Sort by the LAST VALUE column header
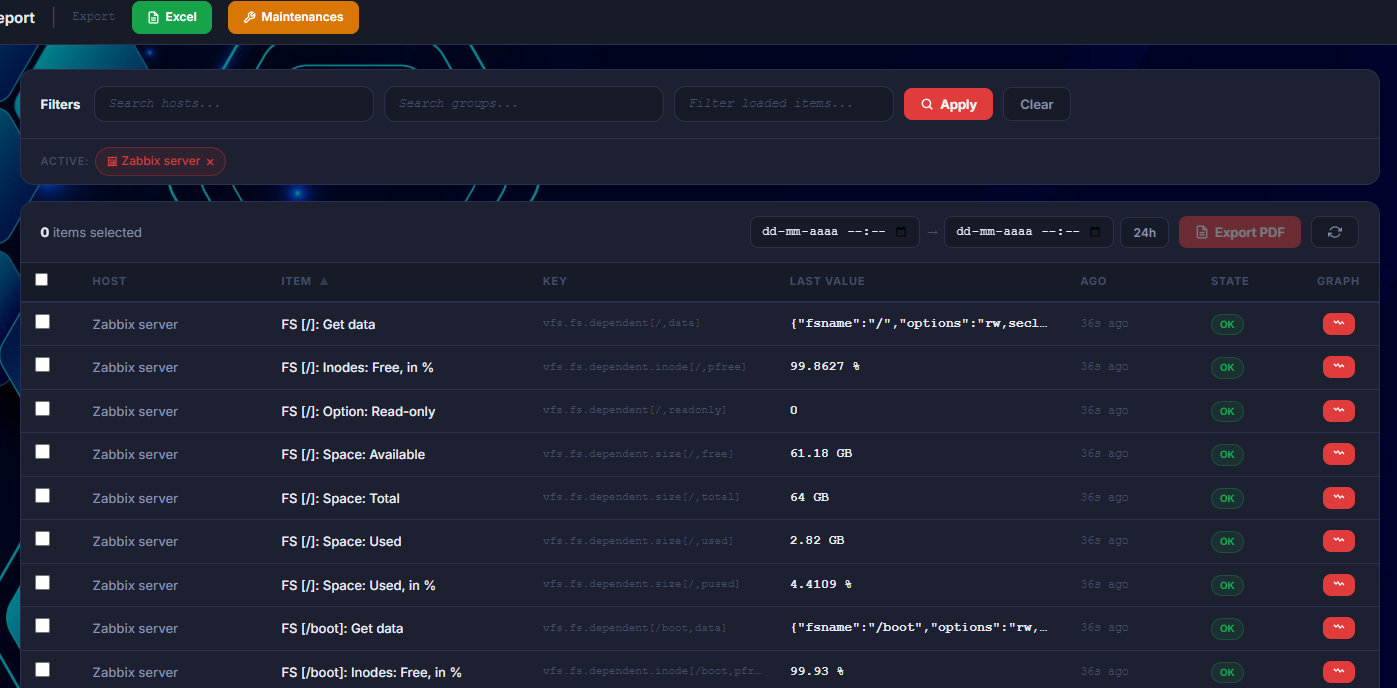Image resolution: width=1397 pixels, height=688 pixels. [827, 281]
